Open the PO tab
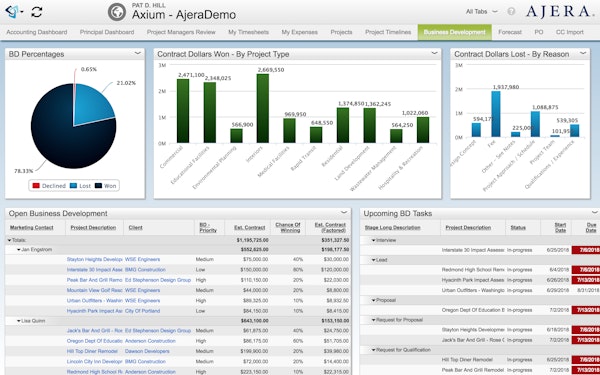Screen dimensions: 600x375 pyautogui.click(x=539, y=32)
